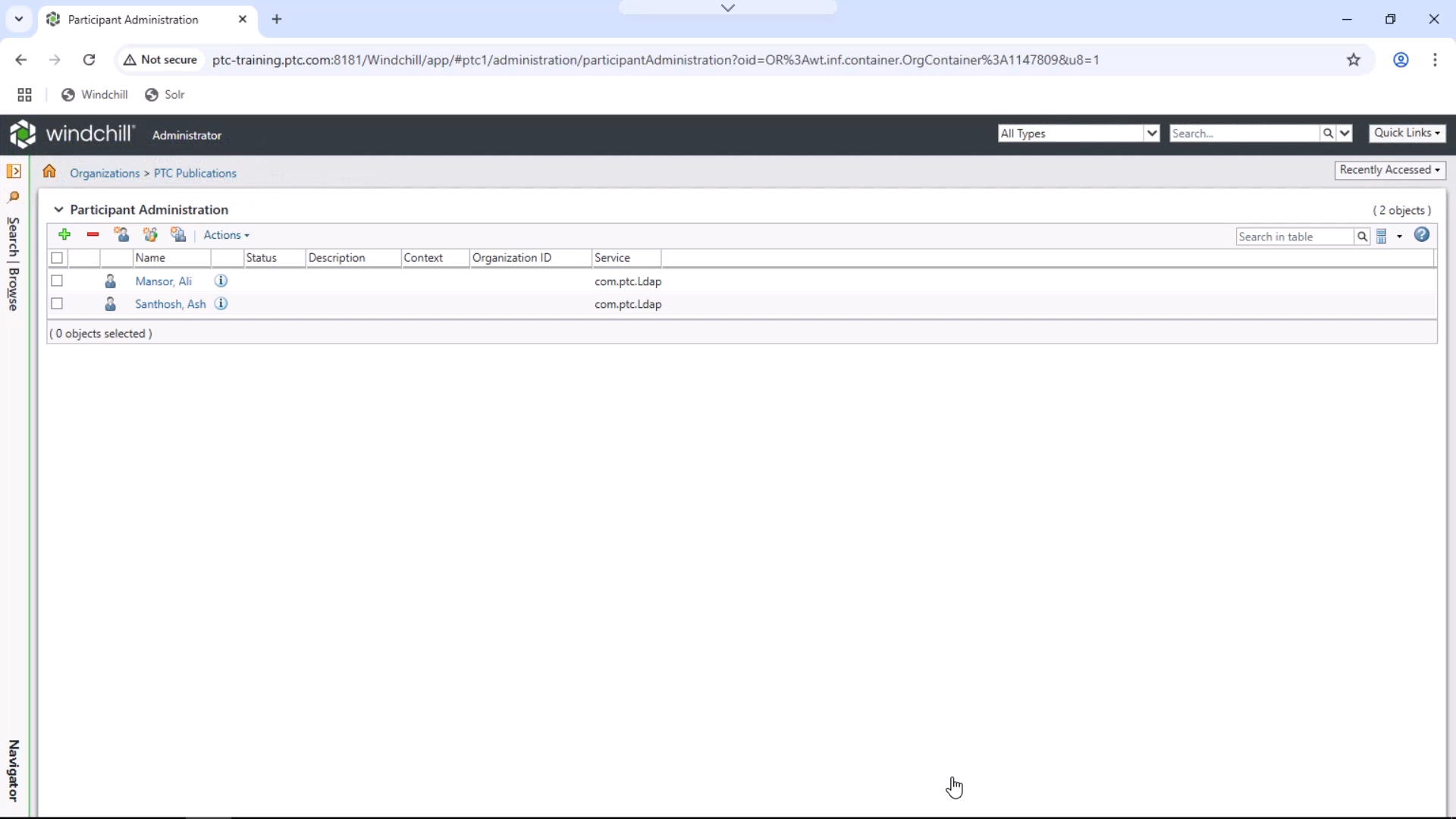Click the create new user icon
Image resolution: width=1456 pixels, height=819 pixels.
coord(121,235)
